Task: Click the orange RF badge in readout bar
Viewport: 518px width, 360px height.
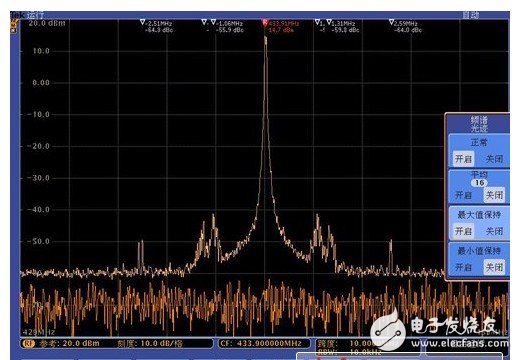Action: [28, 343]
